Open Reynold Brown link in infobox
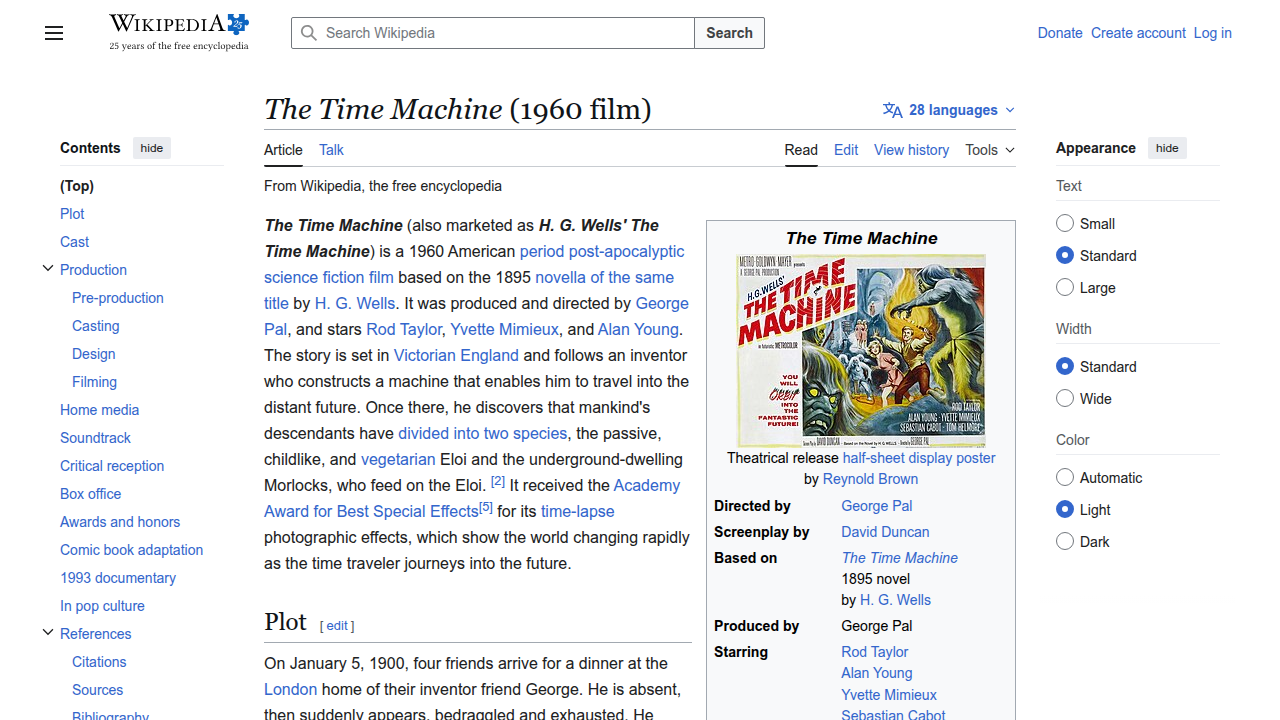The width and height of the screenshot is (1280, 720). point(870,479)
